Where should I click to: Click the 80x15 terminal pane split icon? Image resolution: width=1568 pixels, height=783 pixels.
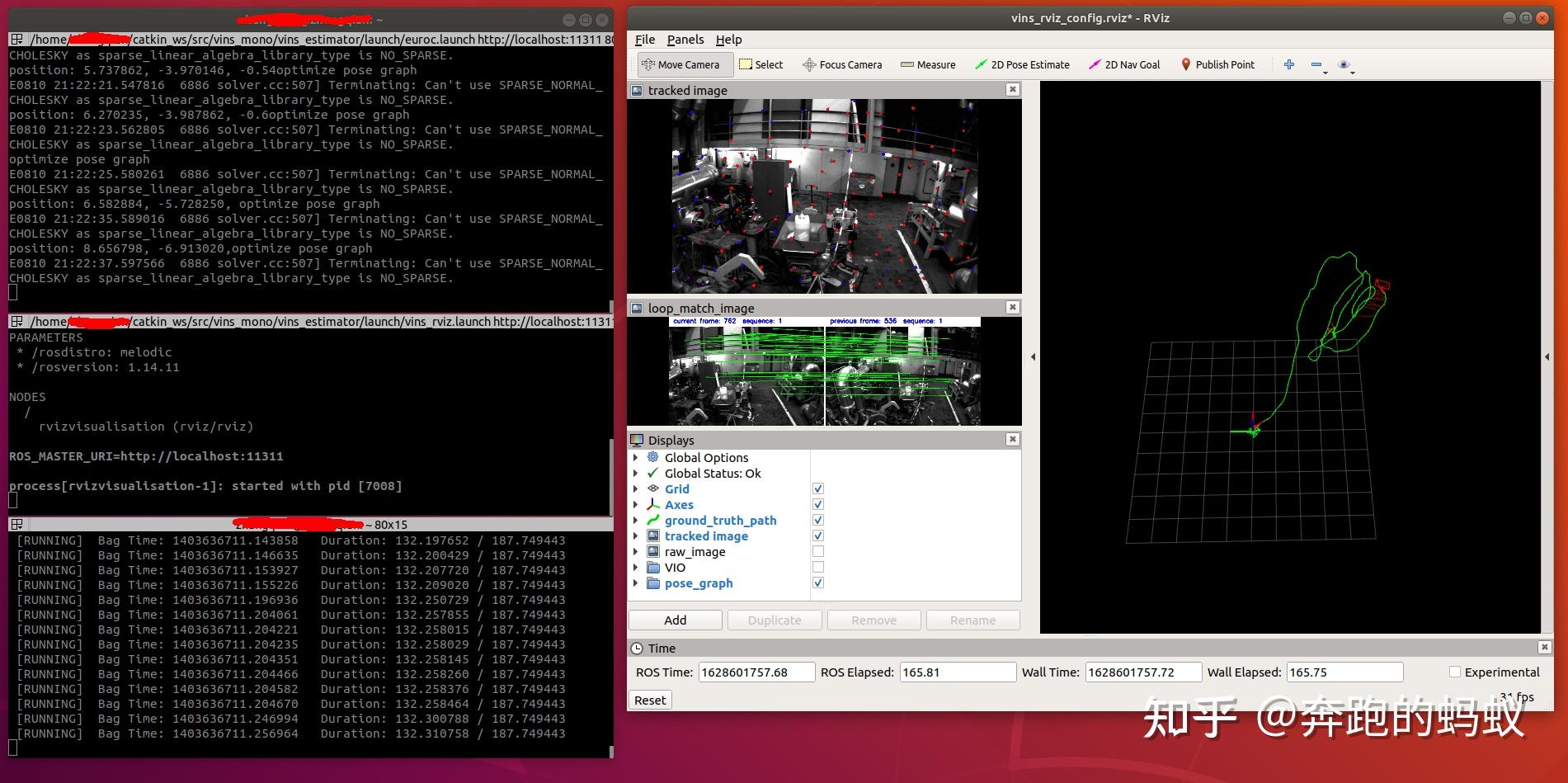(16, 524)
